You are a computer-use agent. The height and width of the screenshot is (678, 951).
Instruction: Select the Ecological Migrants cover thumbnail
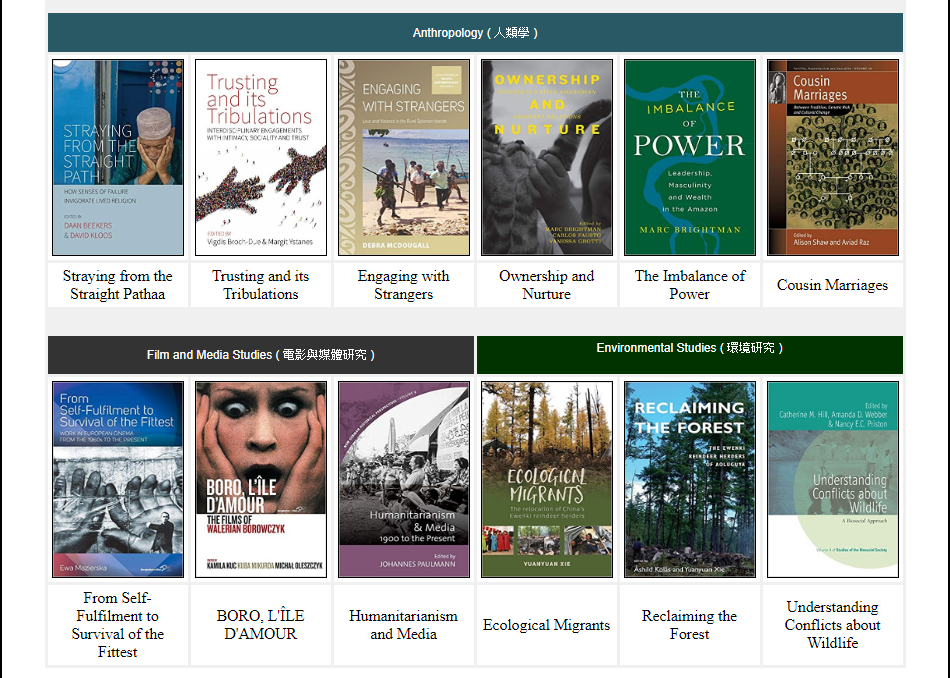547,480
